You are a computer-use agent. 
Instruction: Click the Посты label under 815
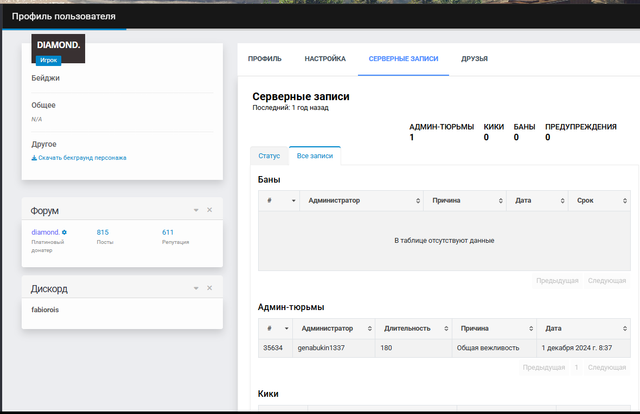click(105, 242)
